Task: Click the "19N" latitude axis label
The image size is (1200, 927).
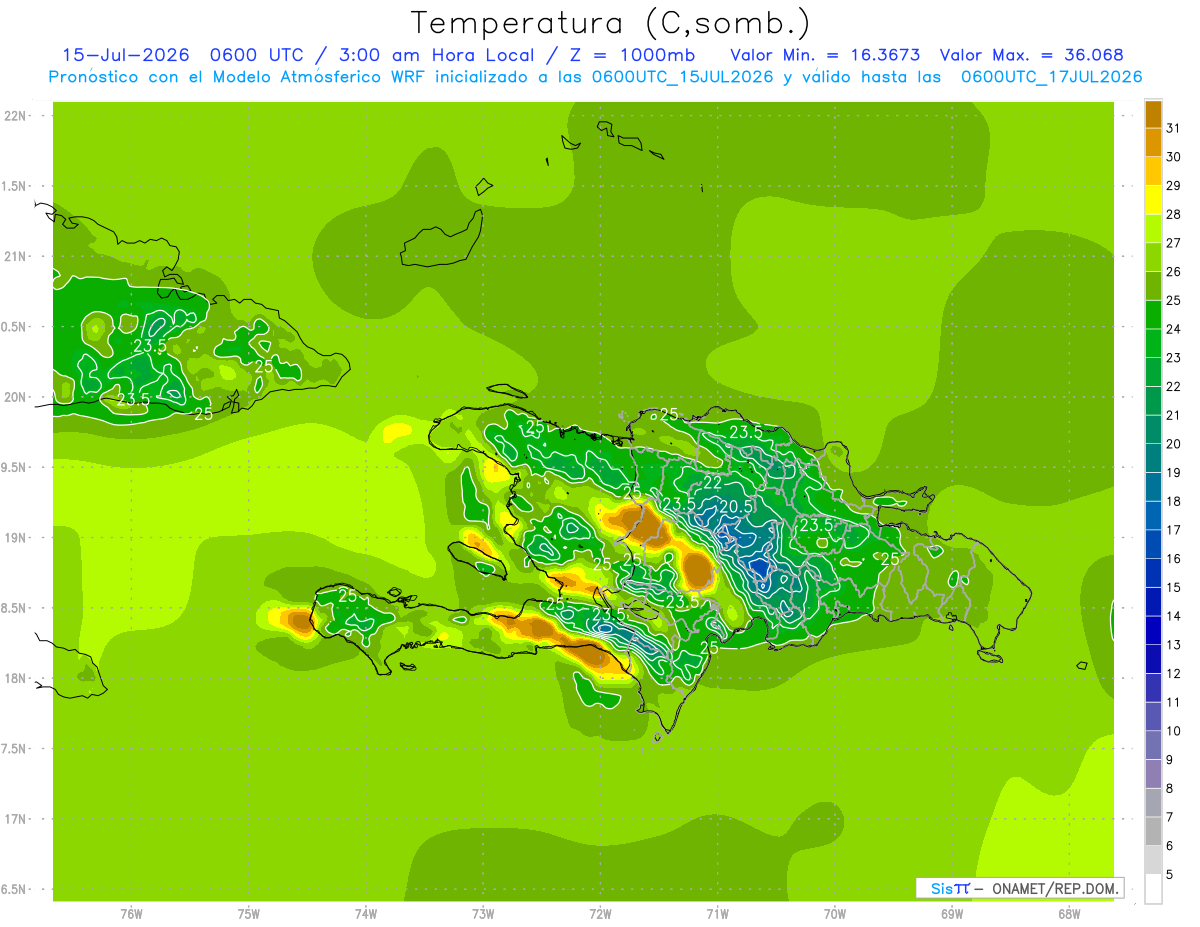Action: (x=17, y=538)
